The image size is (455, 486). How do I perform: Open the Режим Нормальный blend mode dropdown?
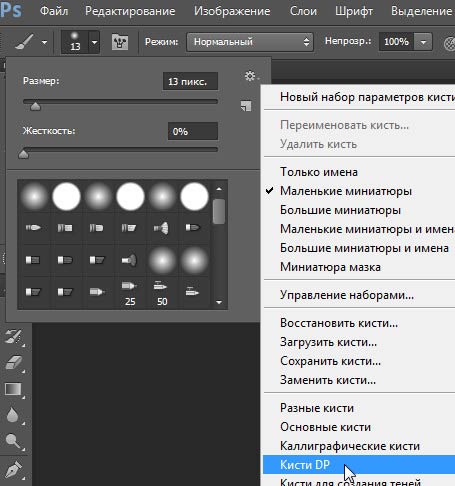pyautogui.click(x=250, y=42)
